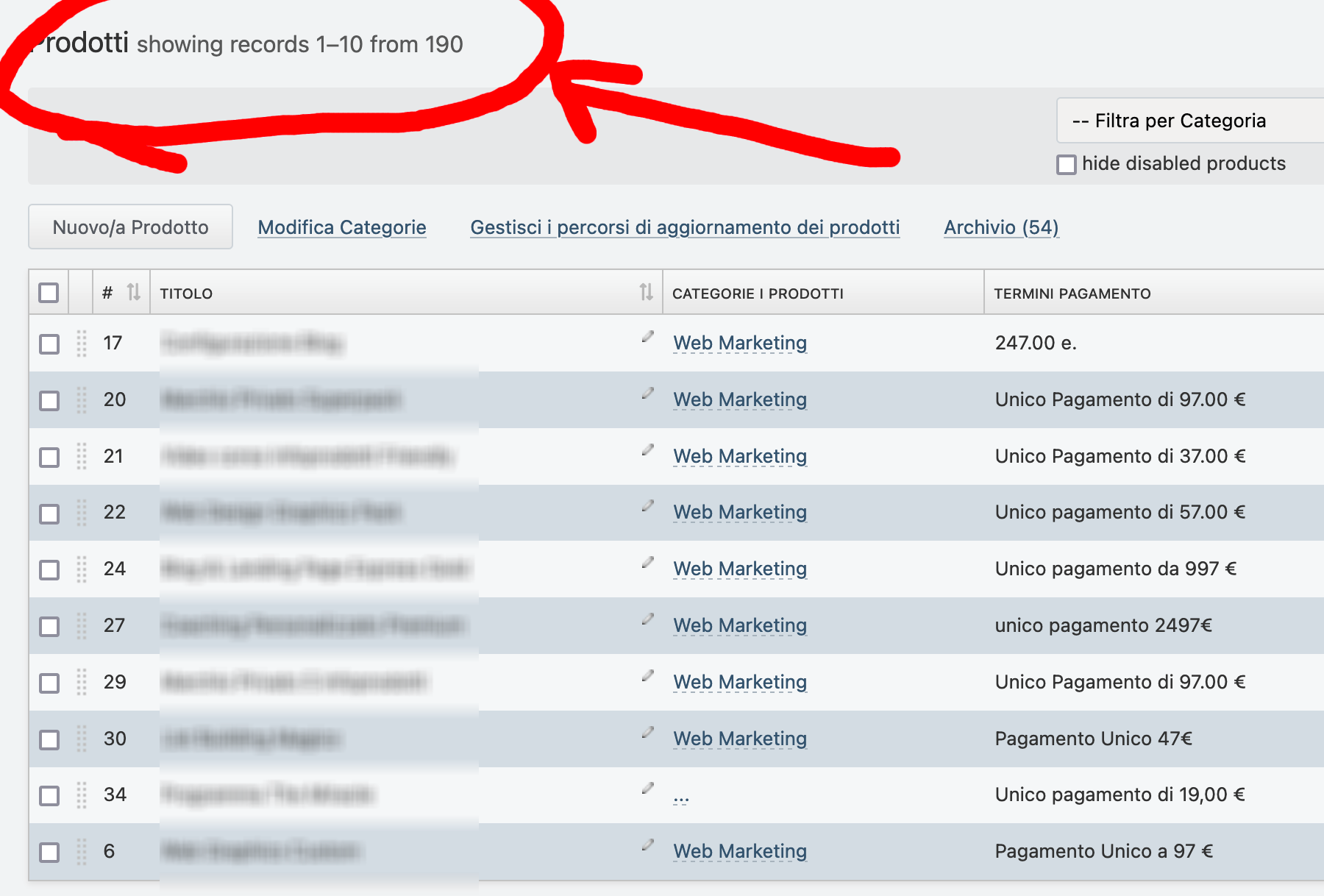Click the pencil edit icon for product 17
1324x896 pixels.
tap(647, 337)
